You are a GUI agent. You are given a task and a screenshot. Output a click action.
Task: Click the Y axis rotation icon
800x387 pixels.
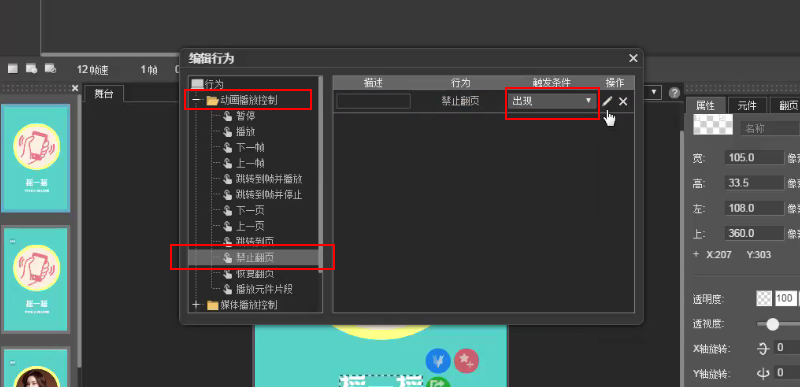pyautogui.click(x=763, y=373)
